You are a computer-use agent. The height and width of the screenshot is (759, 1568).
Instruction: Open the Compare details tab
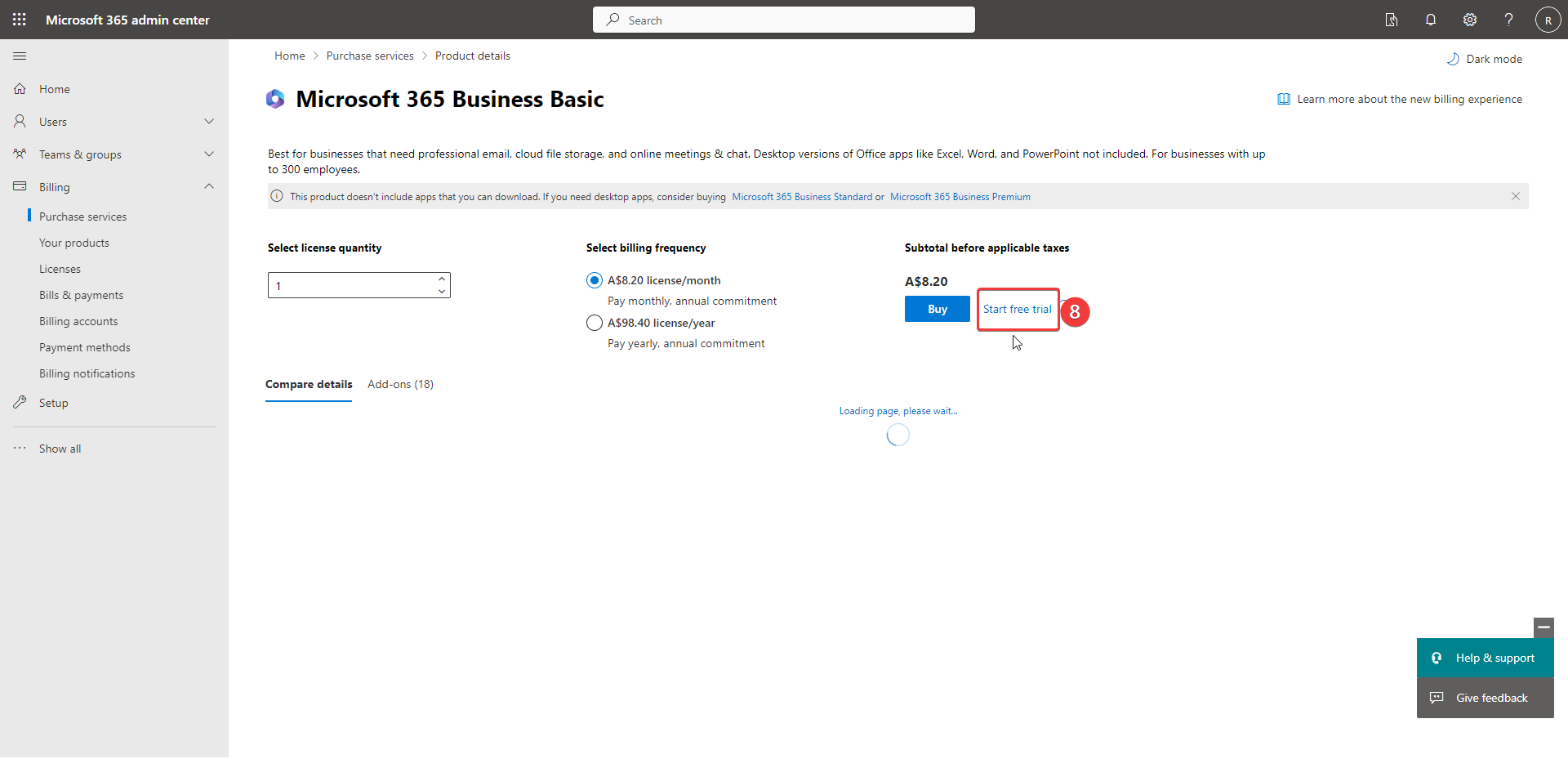click(x=308, y=384)
